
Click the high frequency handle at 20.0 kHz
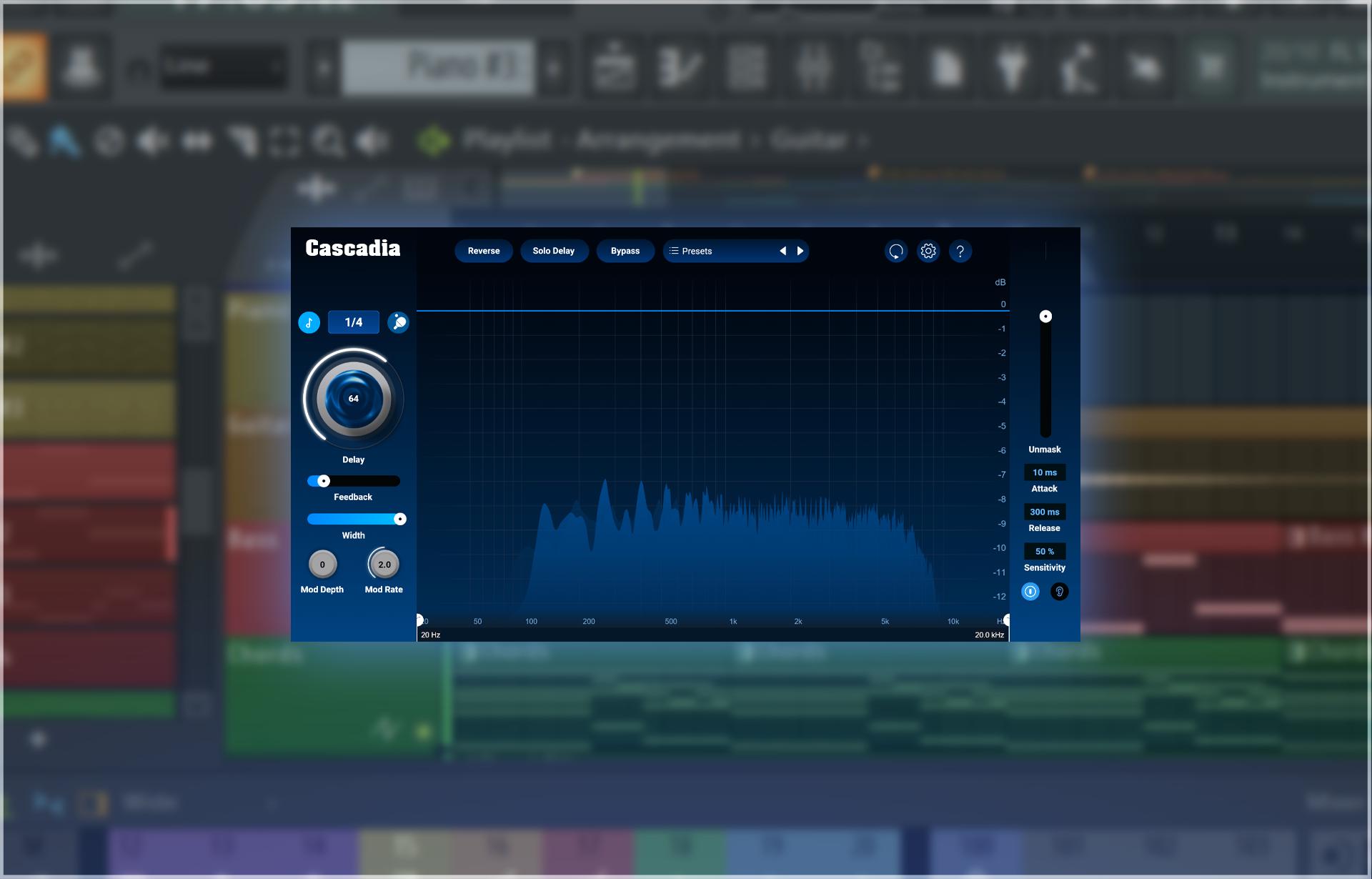click(x=1007, y=620)
